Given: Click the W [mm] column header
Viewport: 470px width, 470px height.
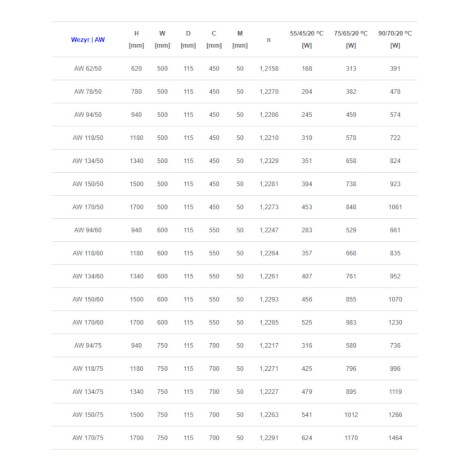Looking at the screenshot, I should click(x=162, y=39).
